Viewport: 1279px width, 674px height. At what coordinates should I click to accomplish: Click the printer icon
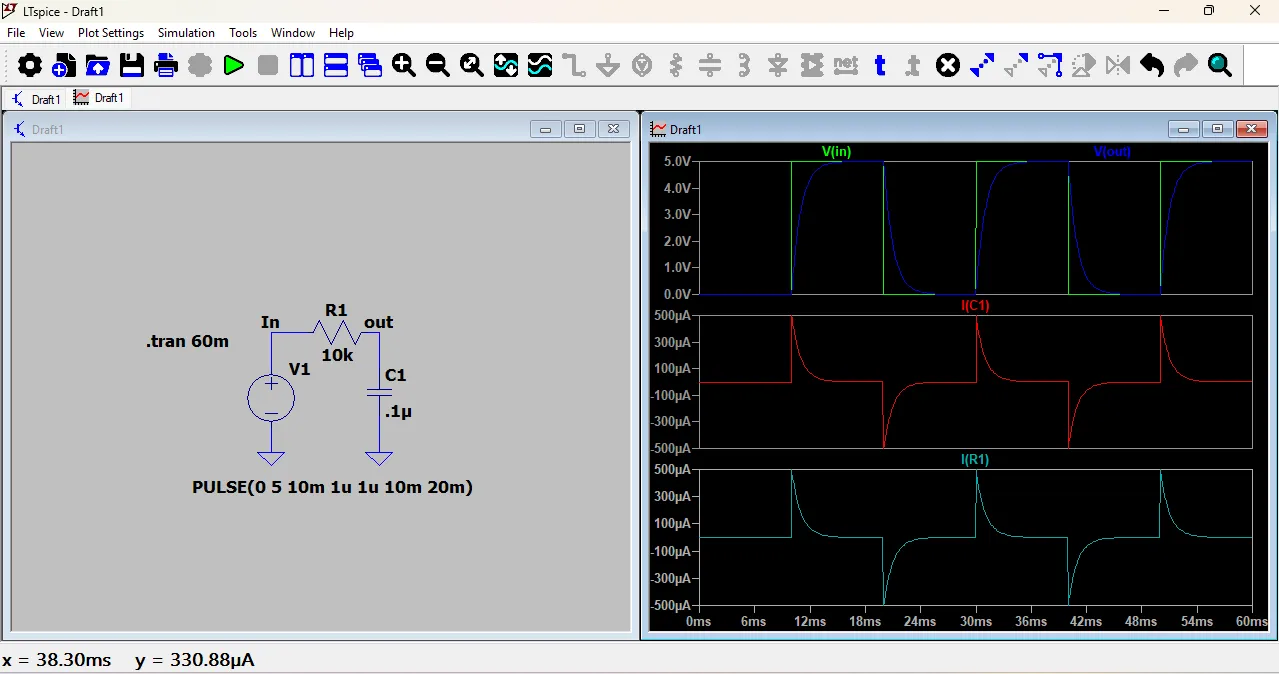[x=166, y=66]
